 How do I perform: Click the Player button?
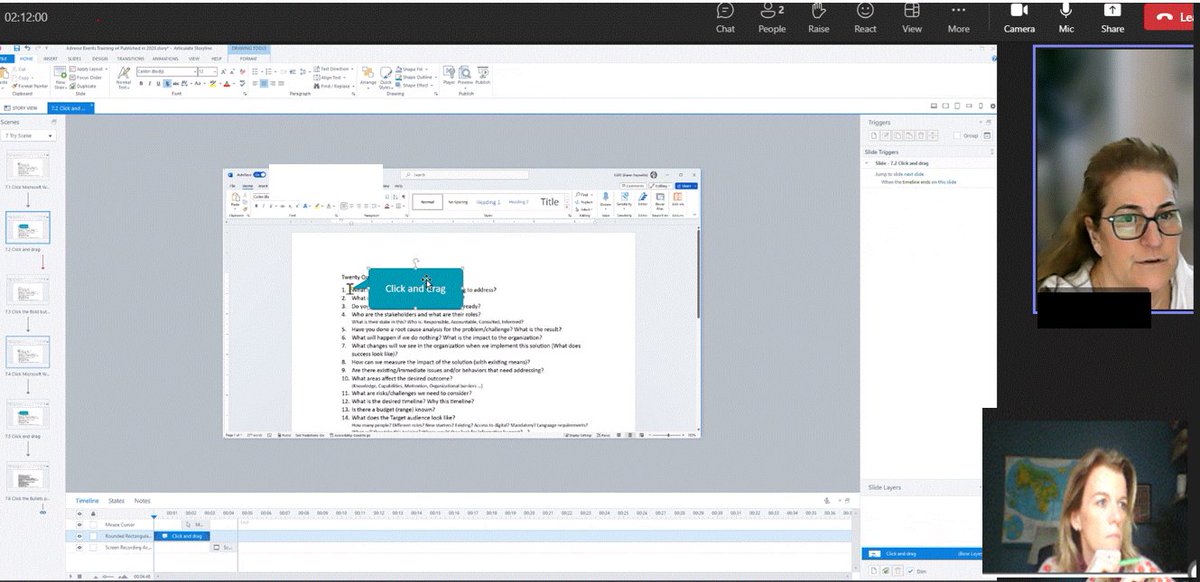click(449, 76)
